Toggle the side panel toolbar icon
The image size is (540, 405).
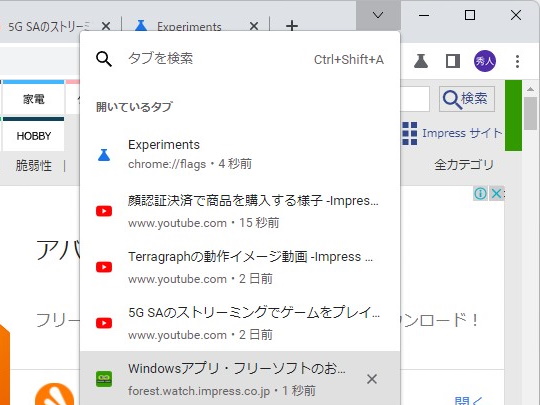pos(453,61)
